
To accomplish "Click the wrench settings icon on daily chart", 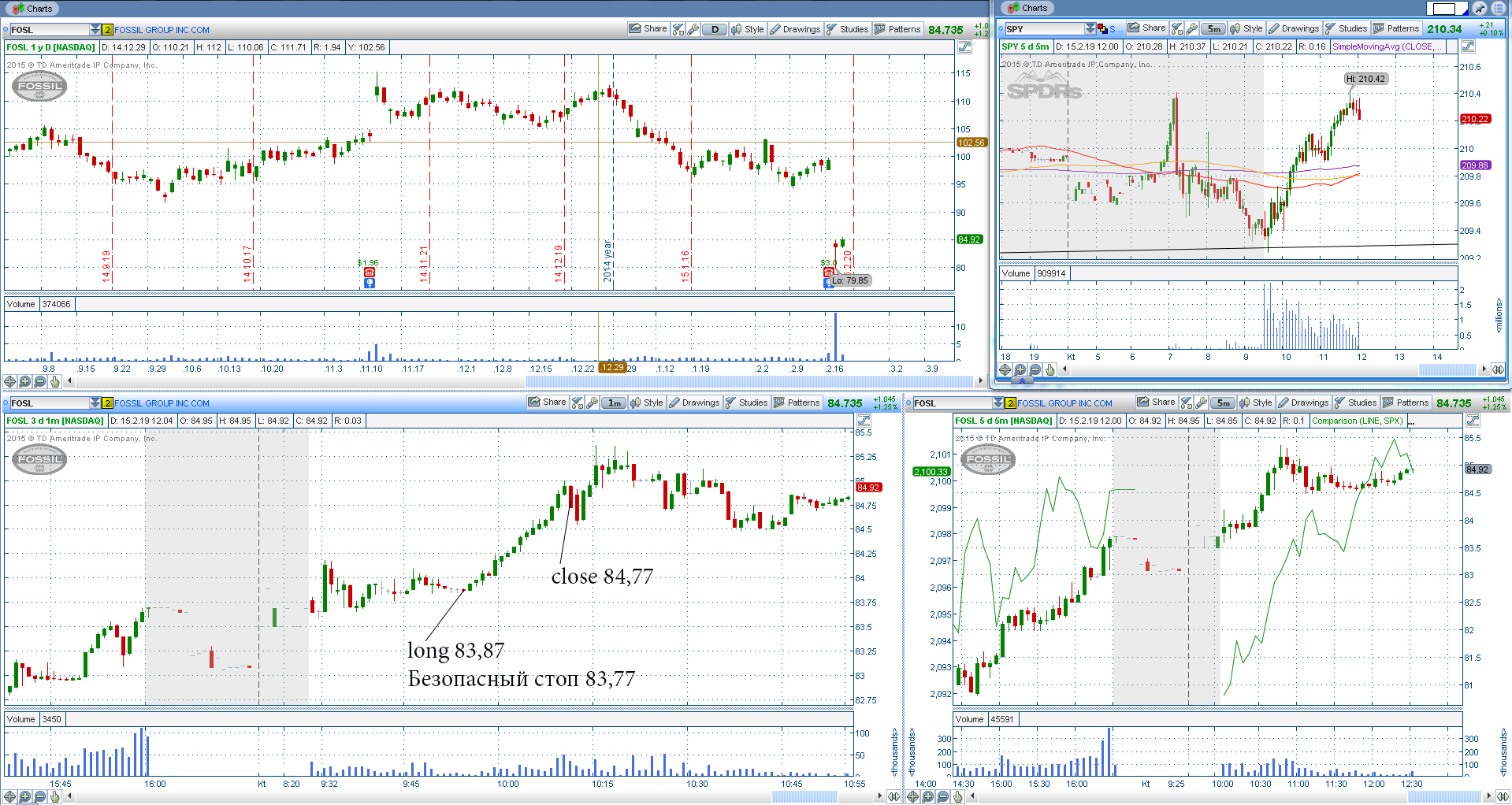I will (x=693, y=29).
